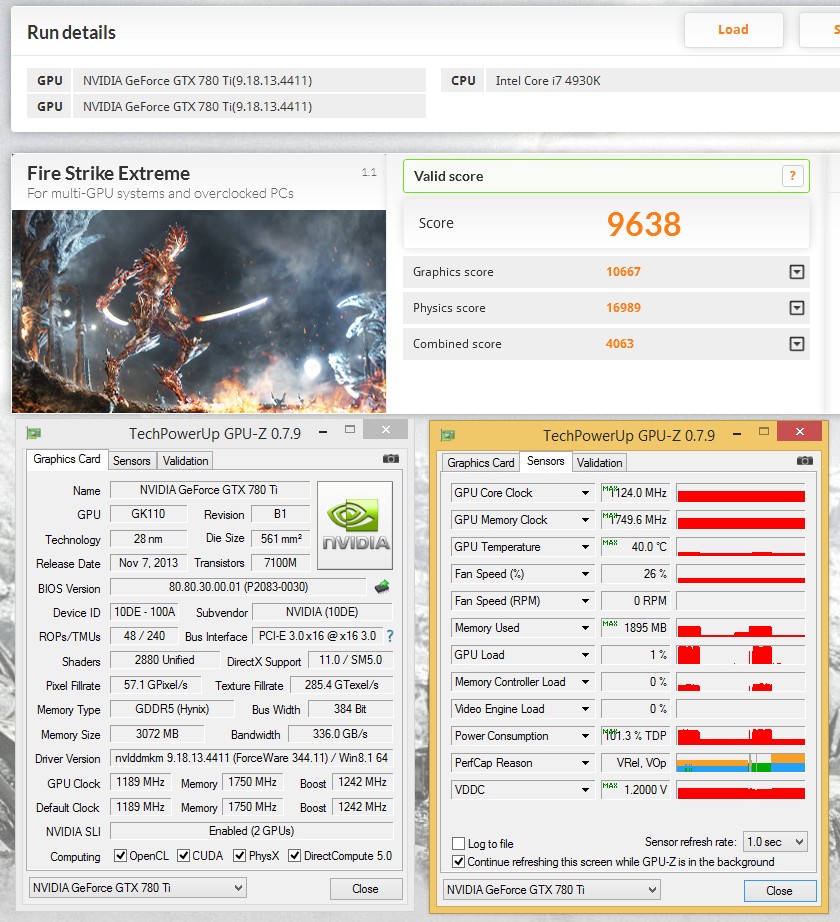The height and width of the screenshot is (922, 840).
Task: Uncheck Continue refreshing in background option
Action: click(x=459, y=861)
